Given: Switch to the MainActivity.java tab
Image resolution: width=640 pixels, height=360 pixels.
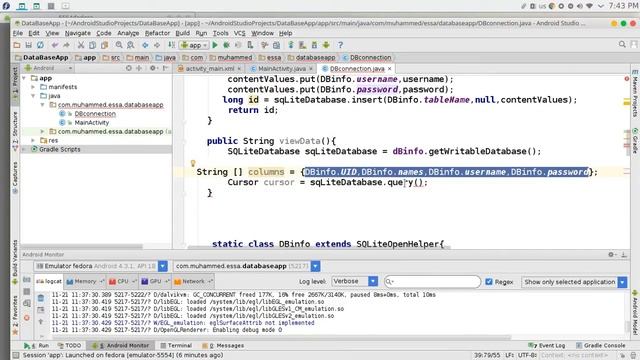Looking at the screenshot, I should coord(281,69).
